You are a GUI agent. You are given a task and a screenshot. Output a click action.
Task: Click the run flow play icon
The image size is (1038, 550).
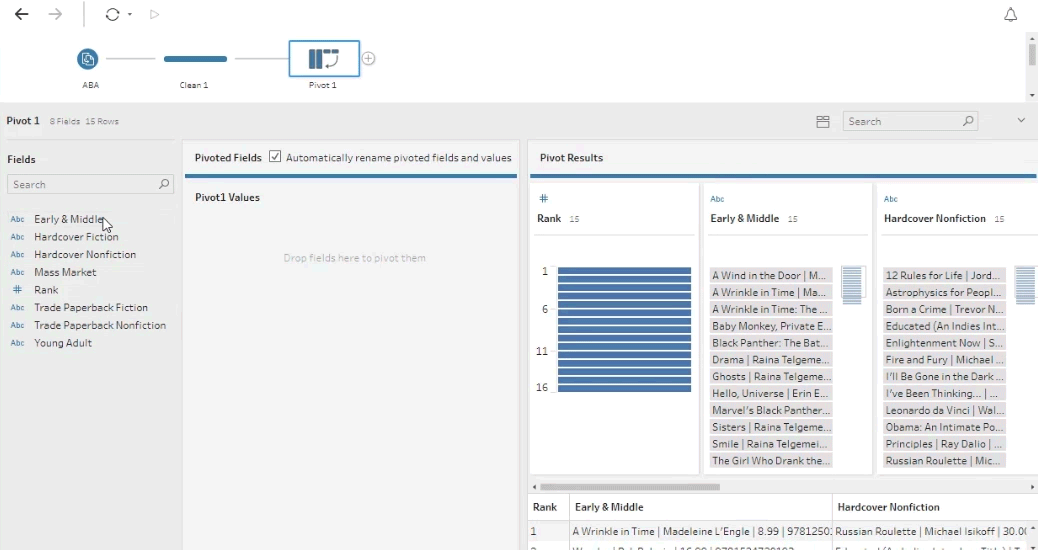coord(153,14)
